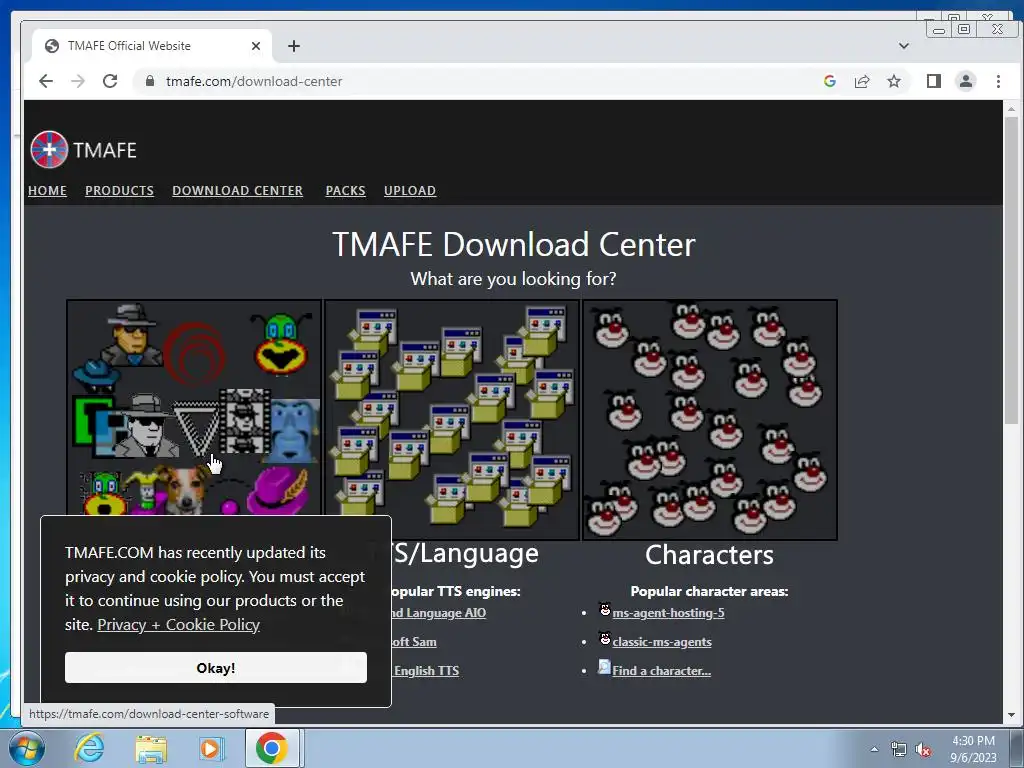Open the Windows Start orb
The image size is (1024, 768).
click(x=27, y=748)
